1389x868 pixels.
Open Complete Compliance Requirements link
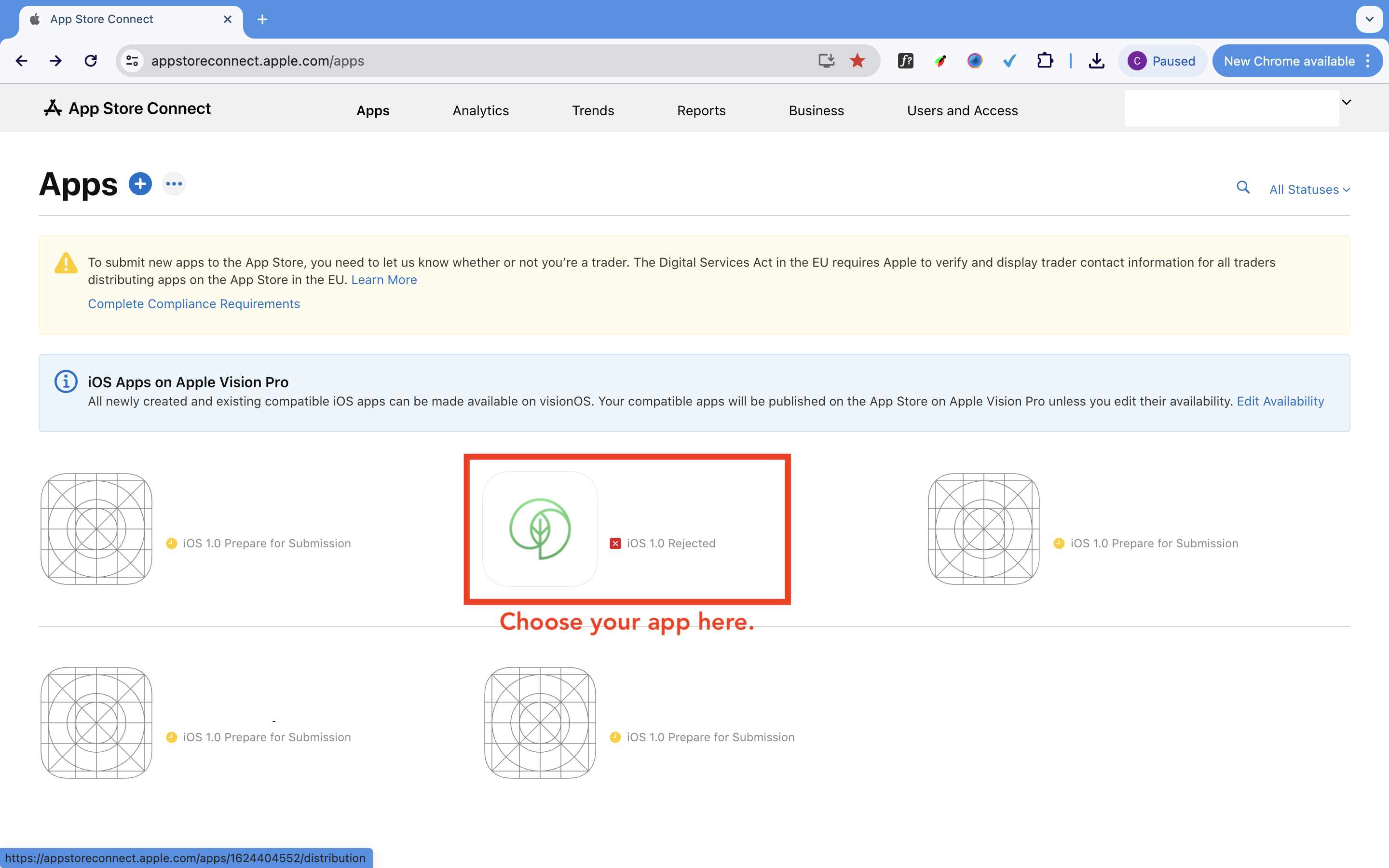point(194,304)
